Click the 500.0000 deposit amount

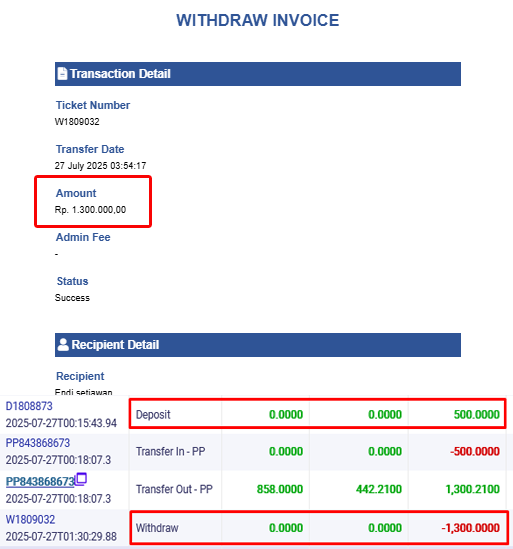[477, 415]
